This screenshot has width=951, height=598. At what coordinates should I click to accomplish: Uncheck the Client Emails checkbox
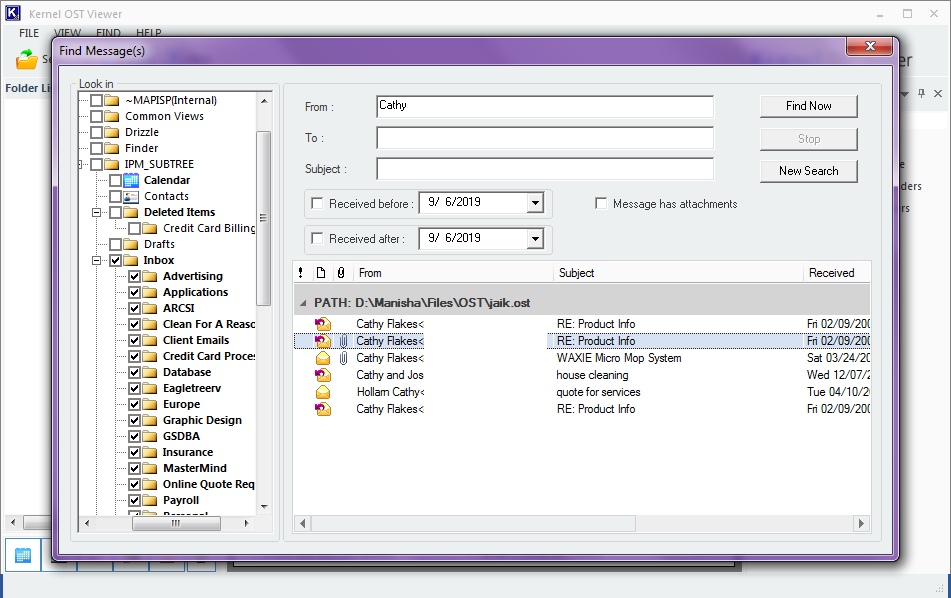(x=135, y=340)
